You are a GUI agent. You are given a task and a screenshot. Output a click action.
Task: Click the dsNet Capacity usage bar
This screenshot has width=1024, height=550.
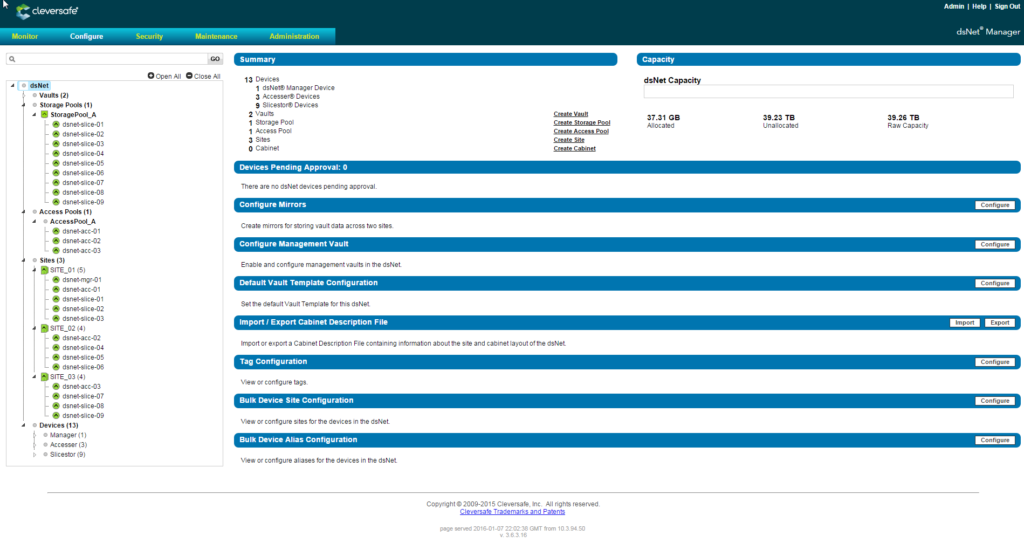(x=828, y=92)
